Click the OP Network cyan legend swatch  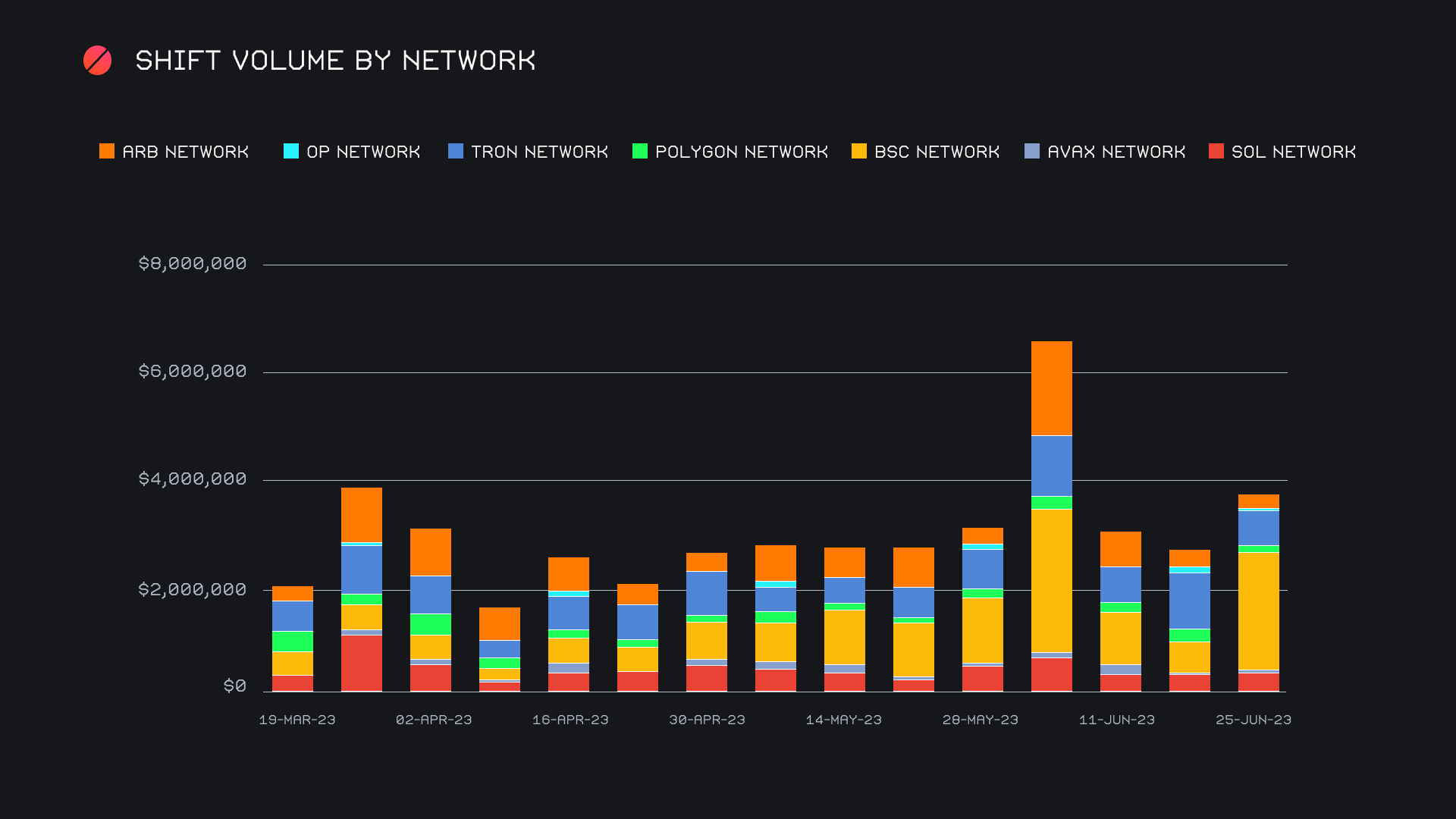tap(291, 152)
